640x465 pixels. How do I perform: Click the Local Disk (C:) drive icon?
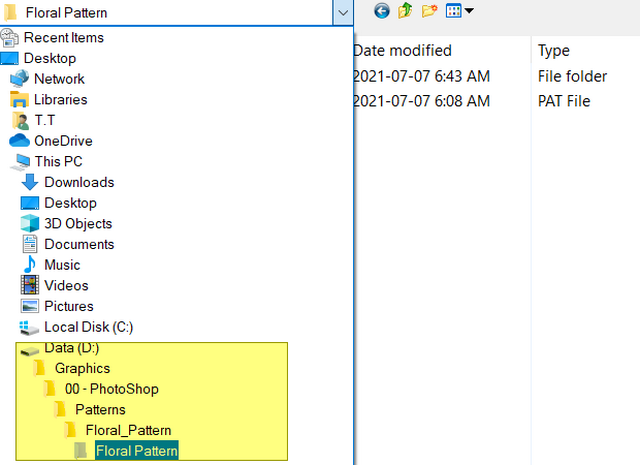coord(29,327)
